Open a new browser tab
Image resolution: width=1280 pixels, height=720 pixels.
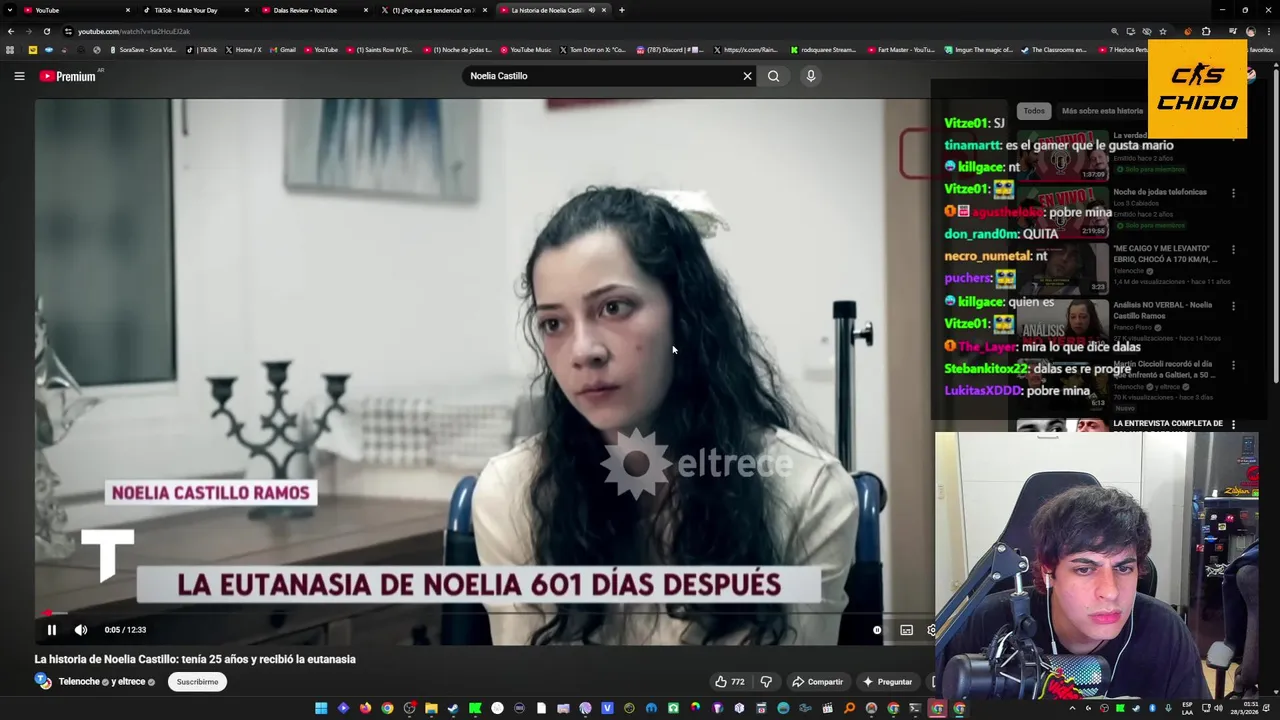pos(622,10)
